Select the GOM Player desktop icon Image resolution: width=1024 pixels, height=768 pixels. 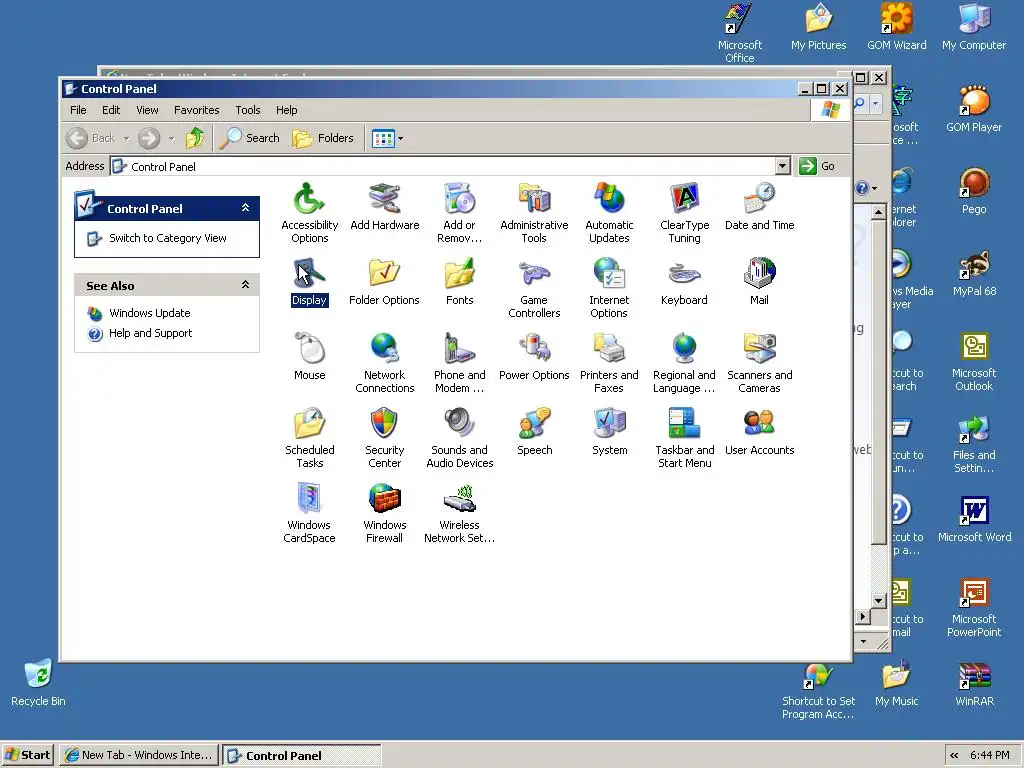974,110
